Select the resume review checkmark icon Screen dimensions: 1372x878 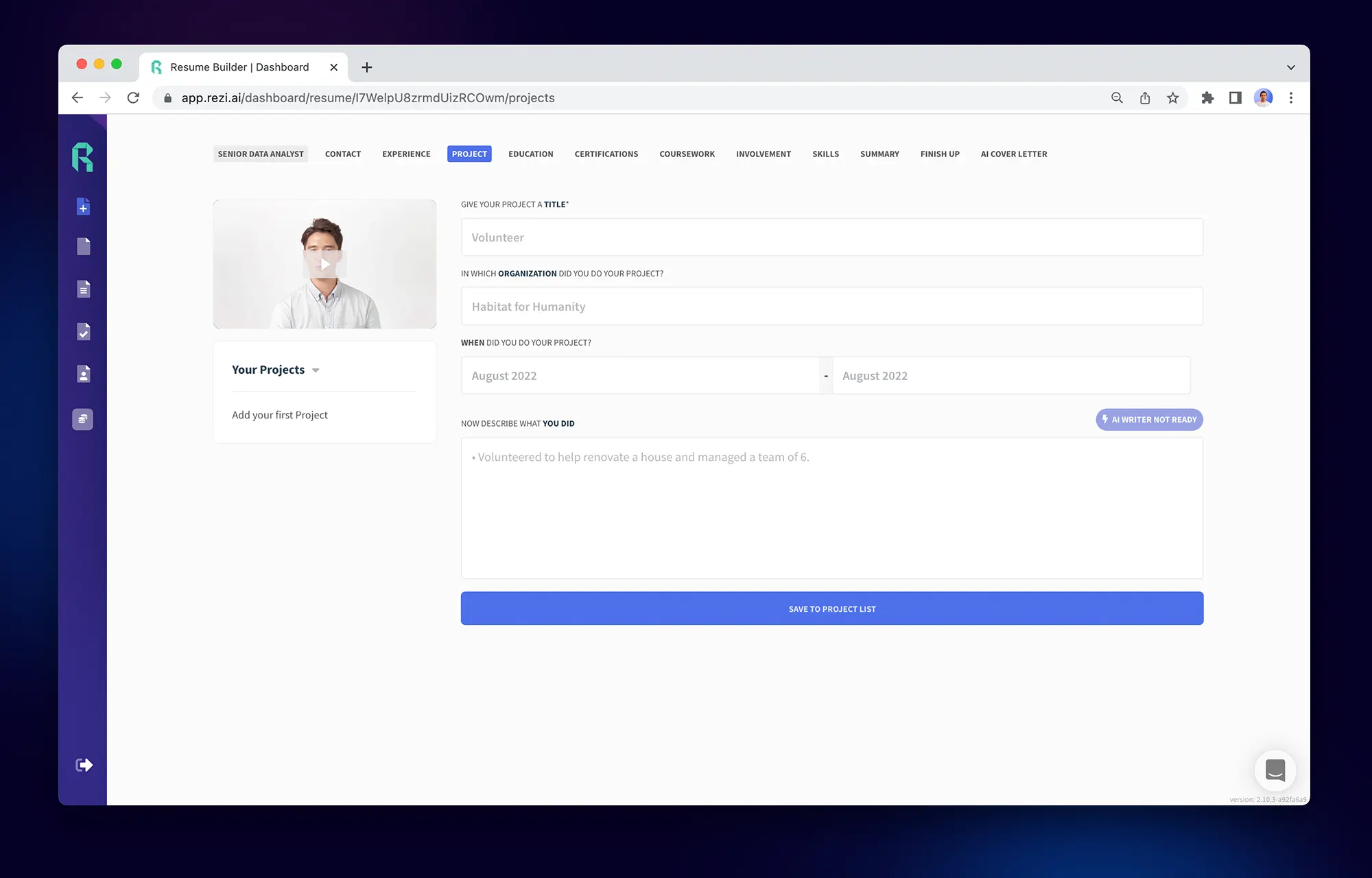(82, 332)
